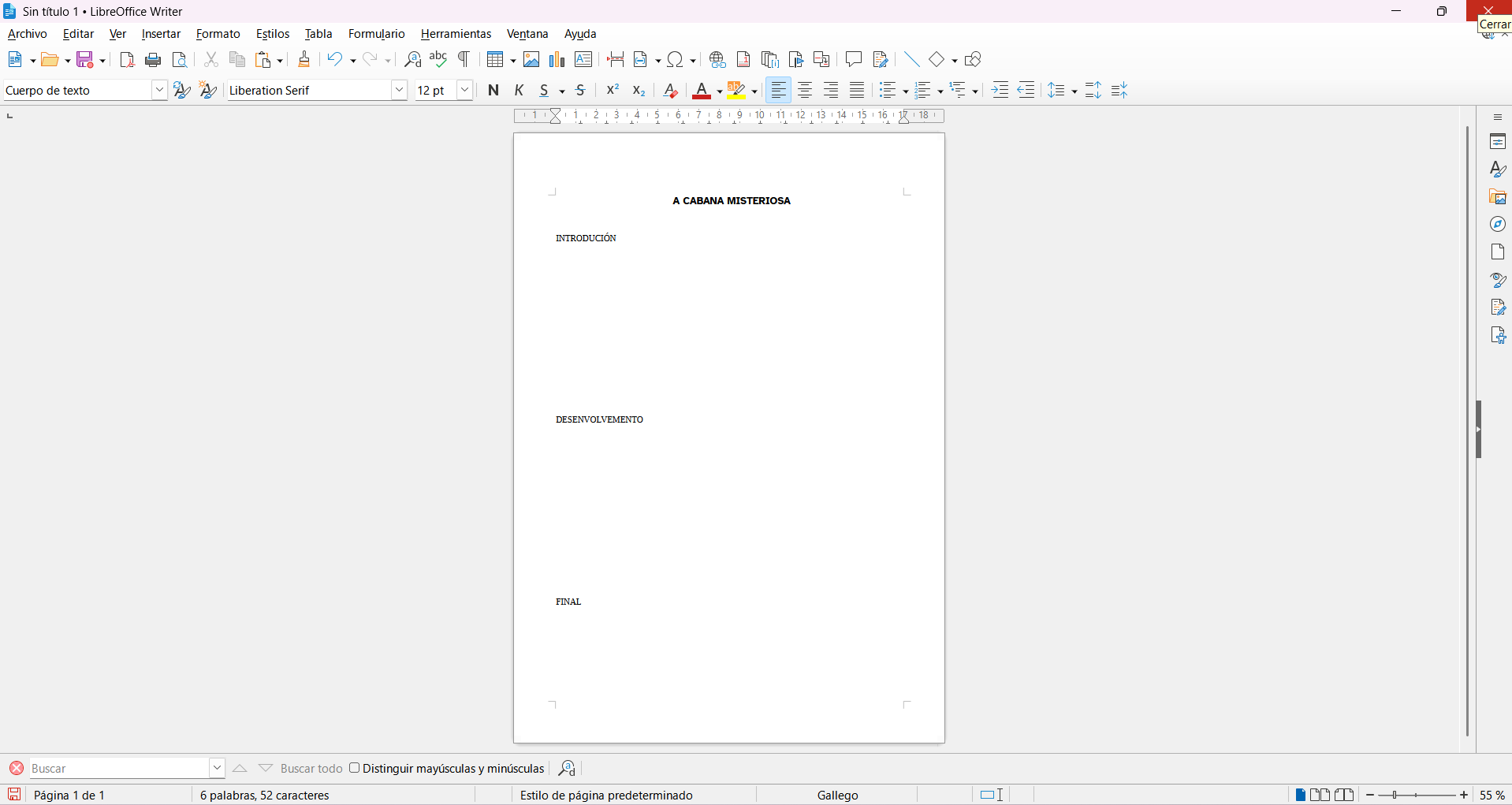Viewport: 1512px width, 805px height.
Task: Click Gallego language in the status bar
Action: [x=837, y=795]
